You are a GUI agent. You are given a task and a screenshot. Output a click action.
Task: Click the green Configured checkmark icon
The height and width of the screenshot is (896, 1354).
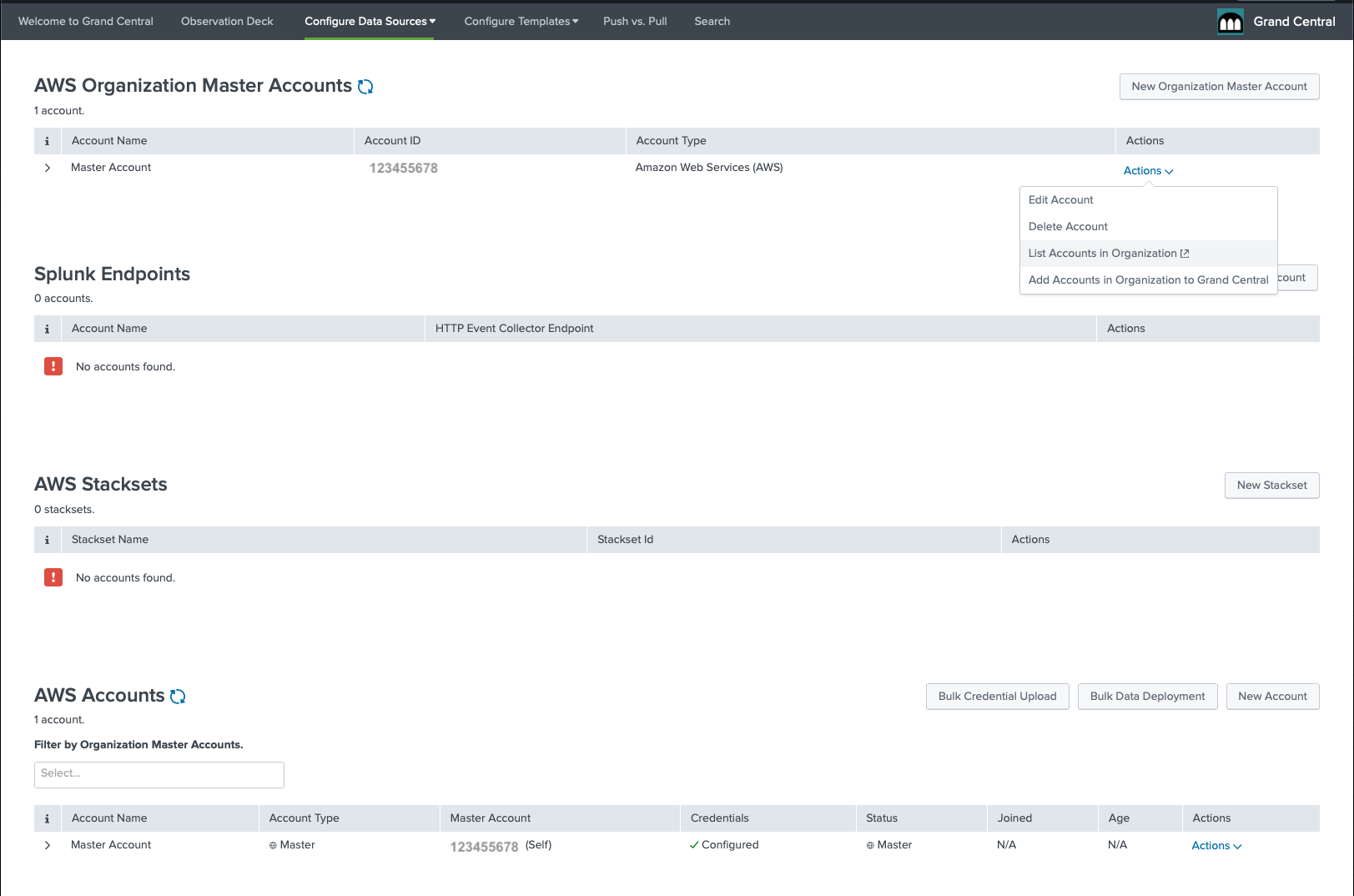(x=694, y=845)
